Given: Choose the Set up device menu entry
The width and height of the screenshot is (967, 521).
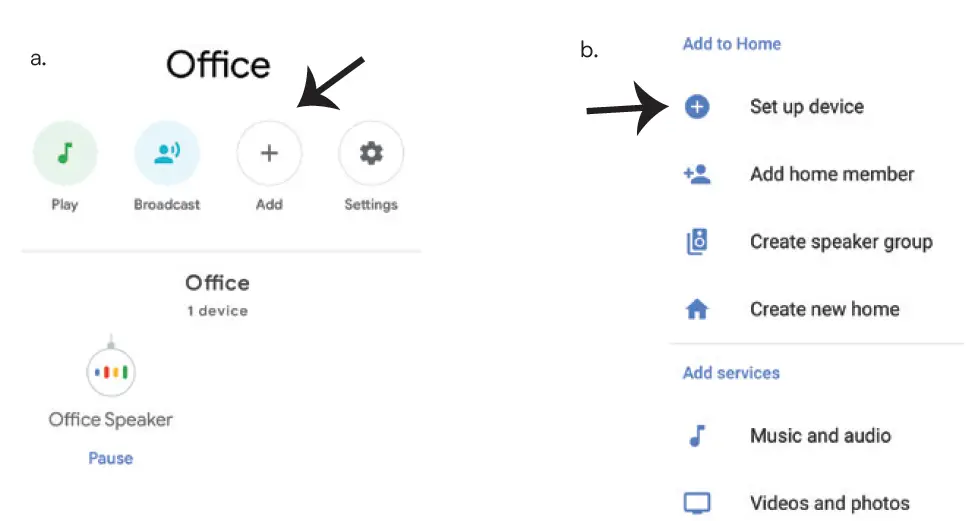Looking at the screenshot, I should click(x=806, y=107).
